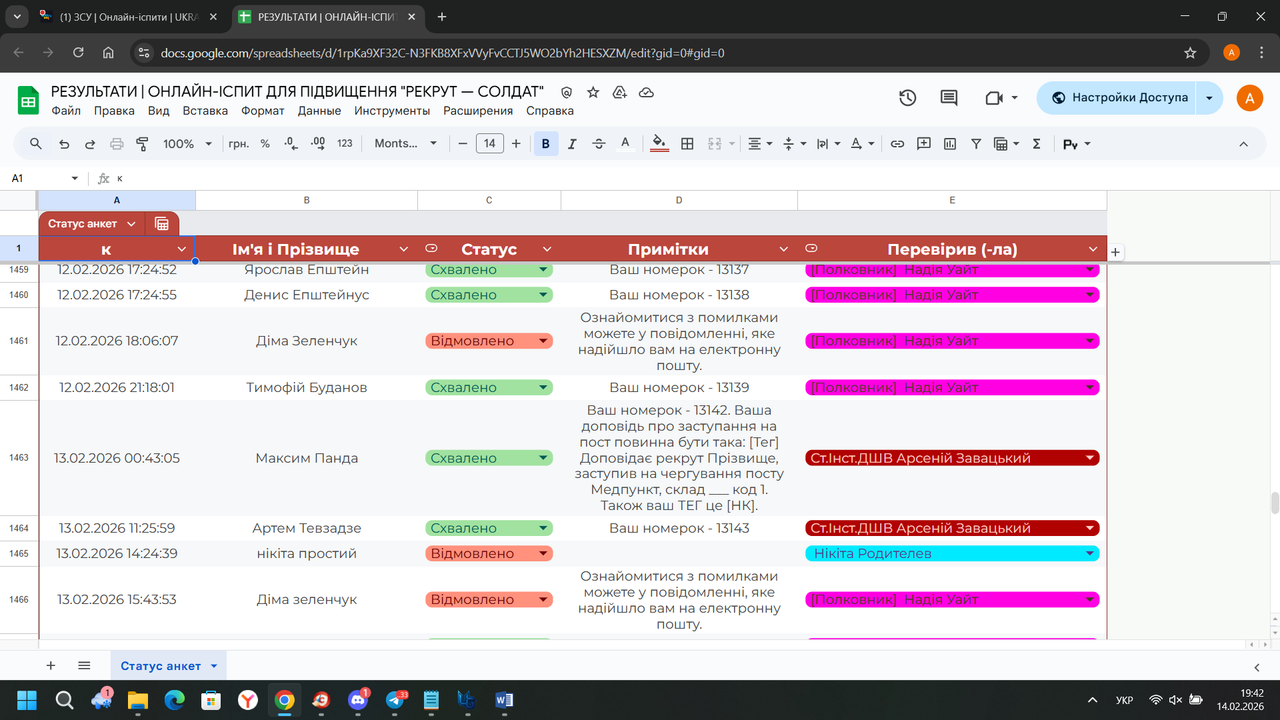Insert a comment
Screen dimensions: 1280x720
pos(924,144)
